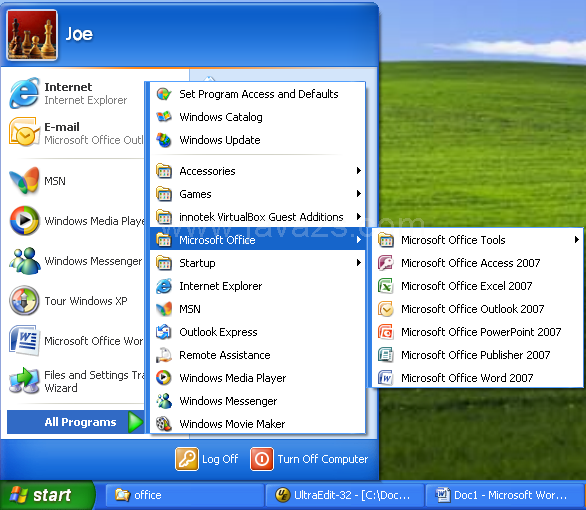The height and width of the screenshot is (510, 586).
Task: Click Tour Windows XP text
Action: (86, 301)
